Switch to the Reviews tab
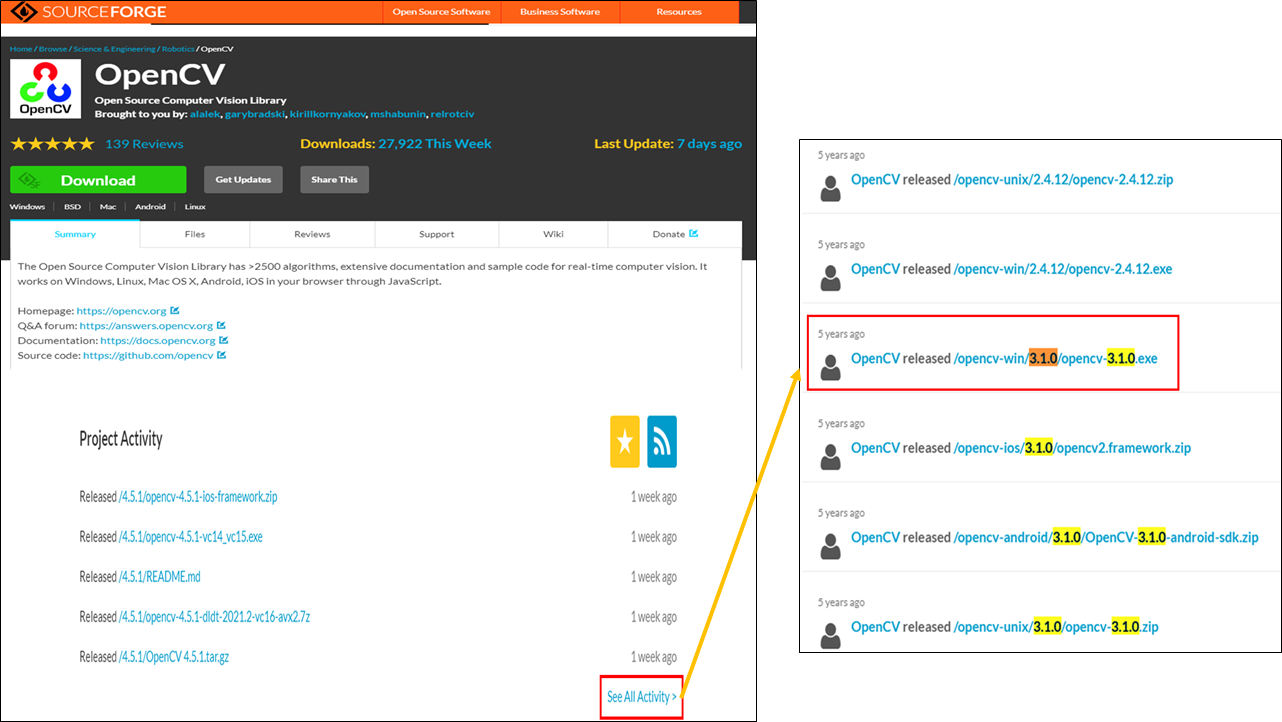 [x=312, y=234]
